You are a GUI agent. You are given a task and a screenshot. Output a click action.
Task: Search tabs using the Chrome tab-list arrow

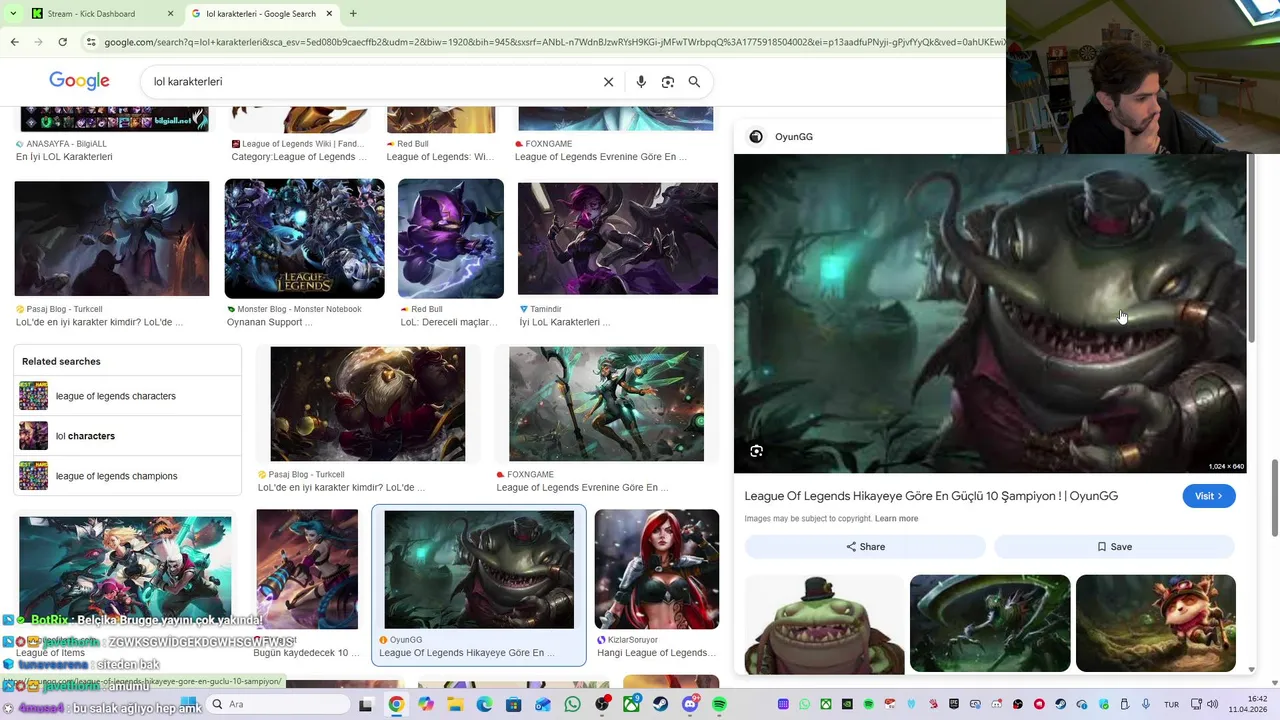(12, 14)
